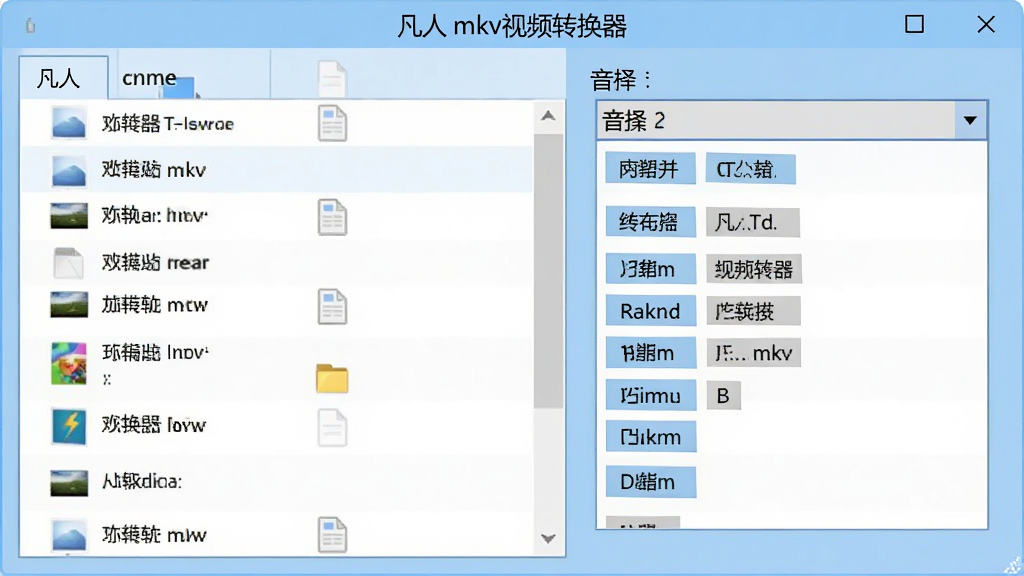
Task: Click the last full blue button starting with D
Action: coord(650,482)
